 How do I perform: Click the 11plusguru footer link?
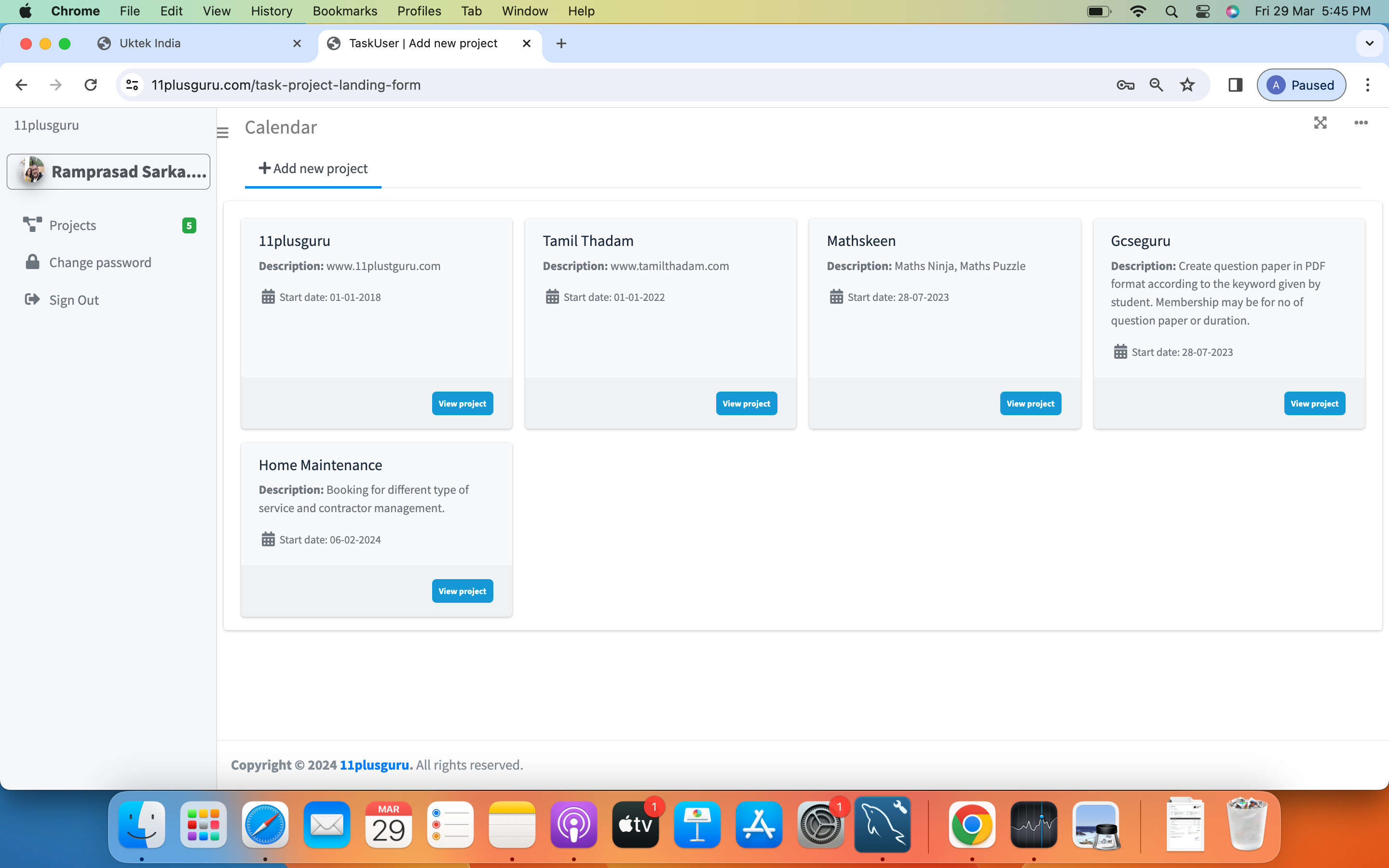coord(375,765)
